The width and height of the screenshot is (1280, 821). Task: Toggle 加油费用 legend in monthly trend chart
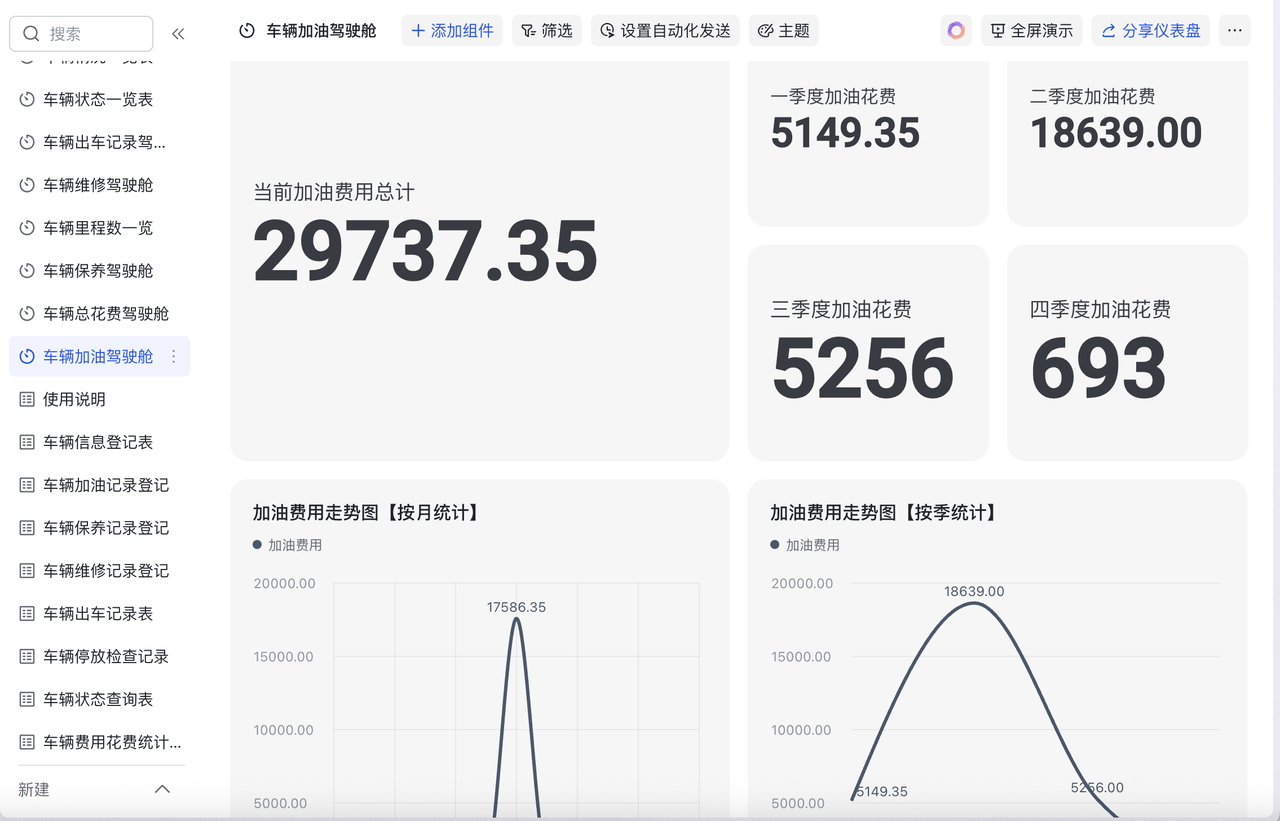tap(288, 545)
